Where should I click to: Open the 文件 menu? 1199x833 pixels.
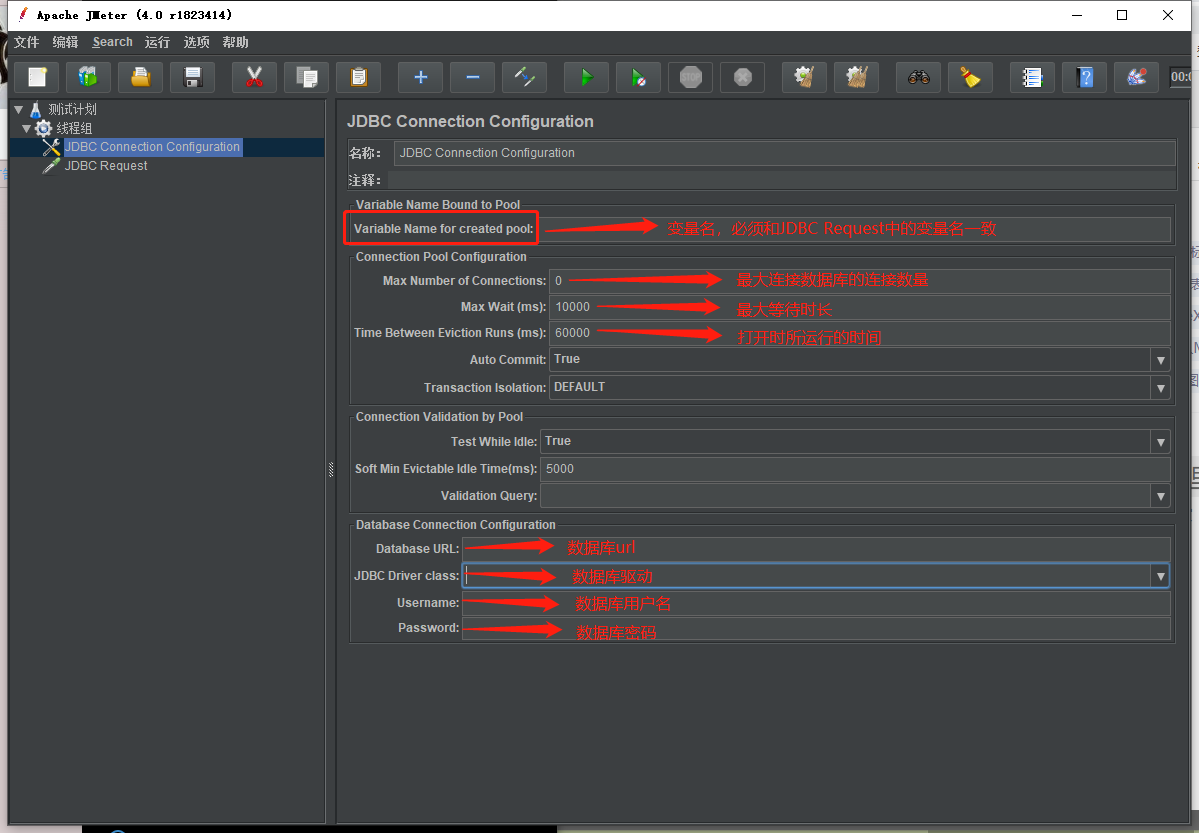27,42
